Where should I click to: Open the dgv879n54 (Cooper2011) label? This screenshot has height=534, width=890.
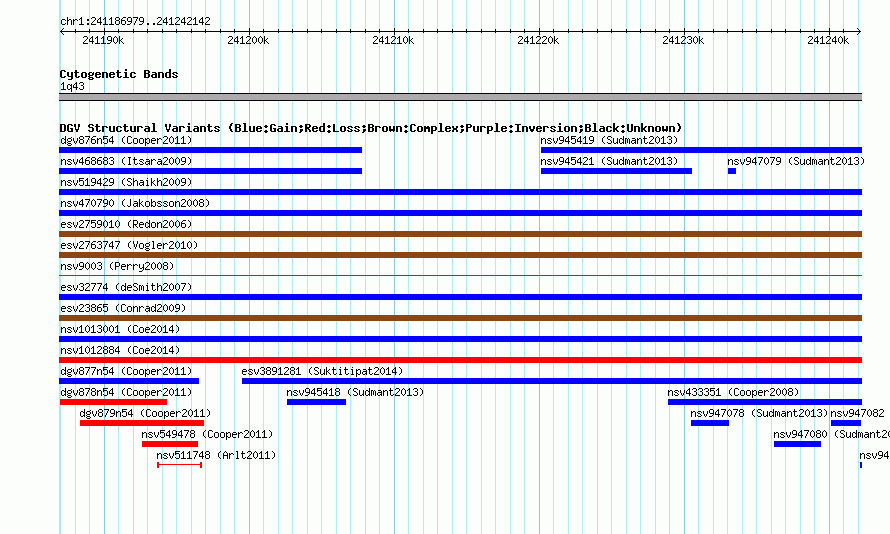145,413
